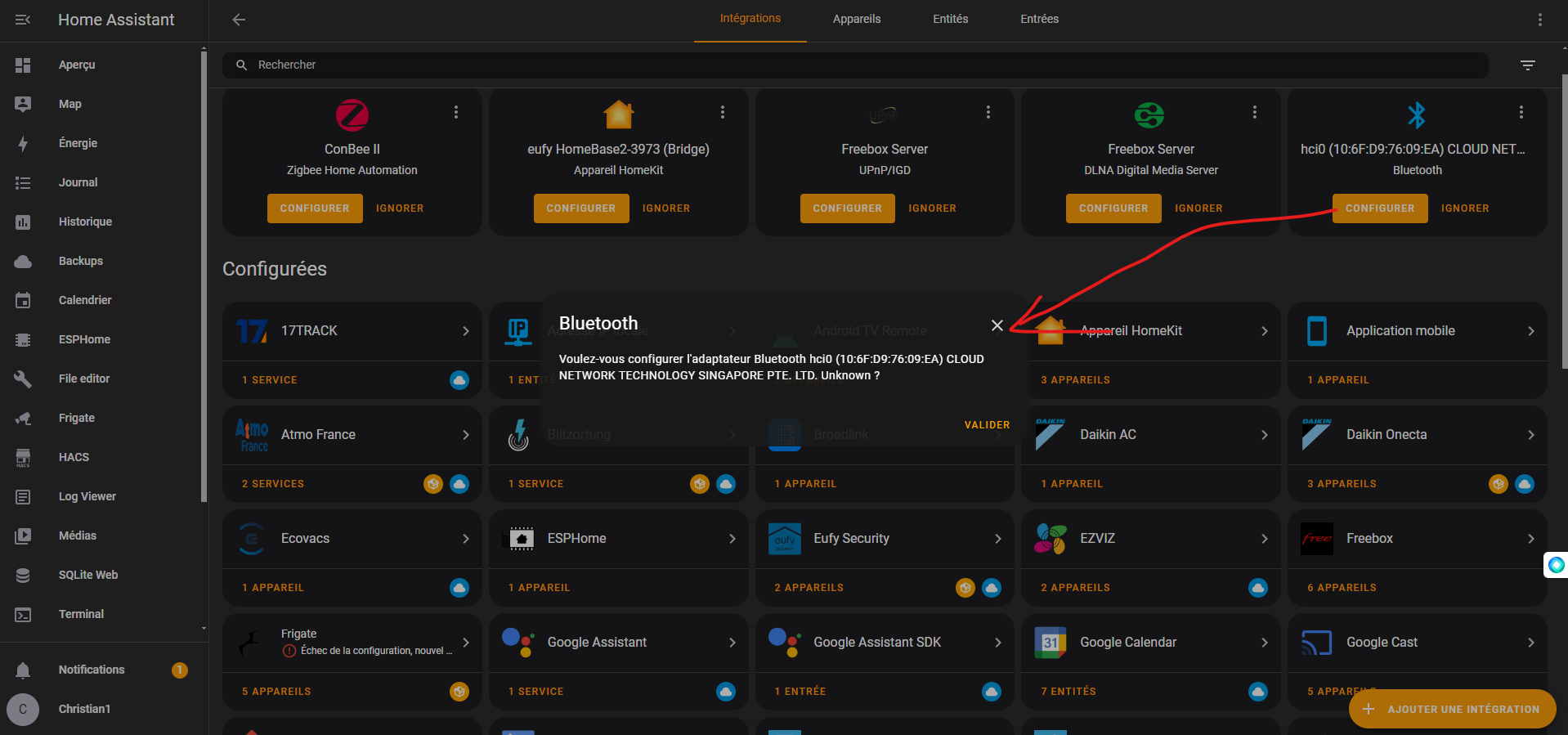This screenshot has height=735, width=1568.
Task: Open the Énergie lightning icon
Action: [23, 143]
